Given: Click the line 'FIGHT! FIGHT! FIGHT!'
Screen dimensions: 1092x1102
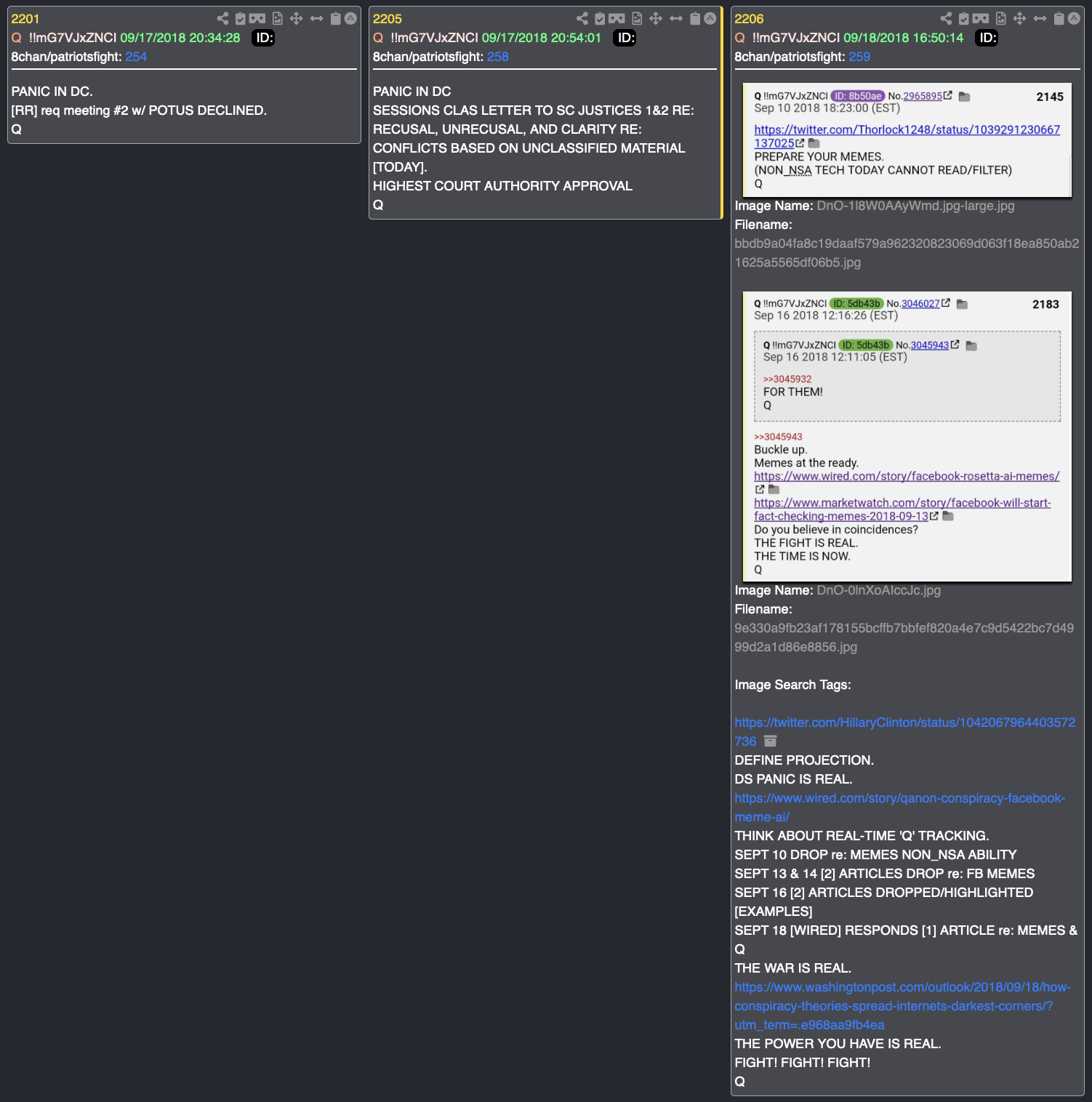Looking at the screenshot, I should coord(803,1063).
